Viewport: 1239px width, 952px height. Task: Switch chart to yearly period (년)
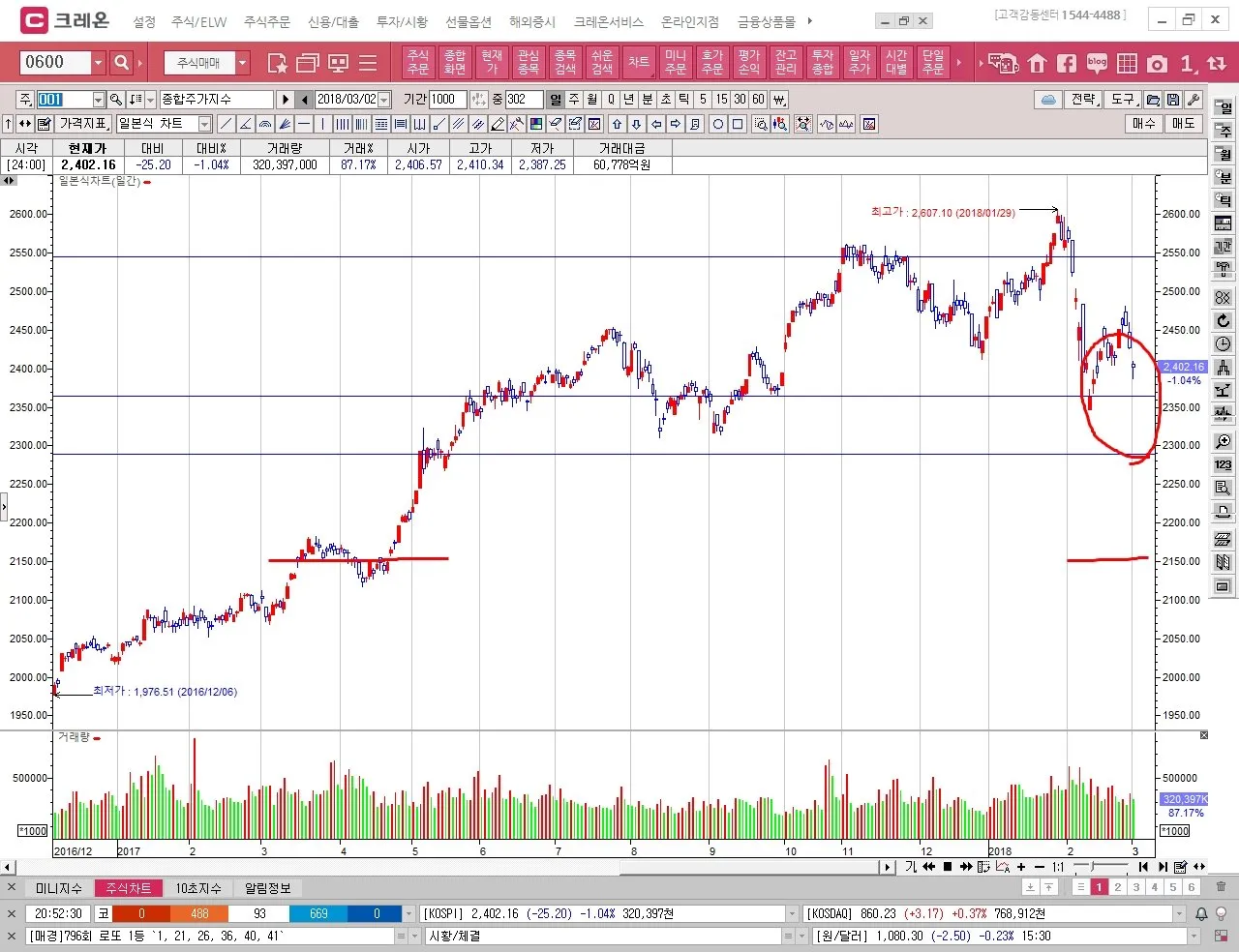point(629,100)
